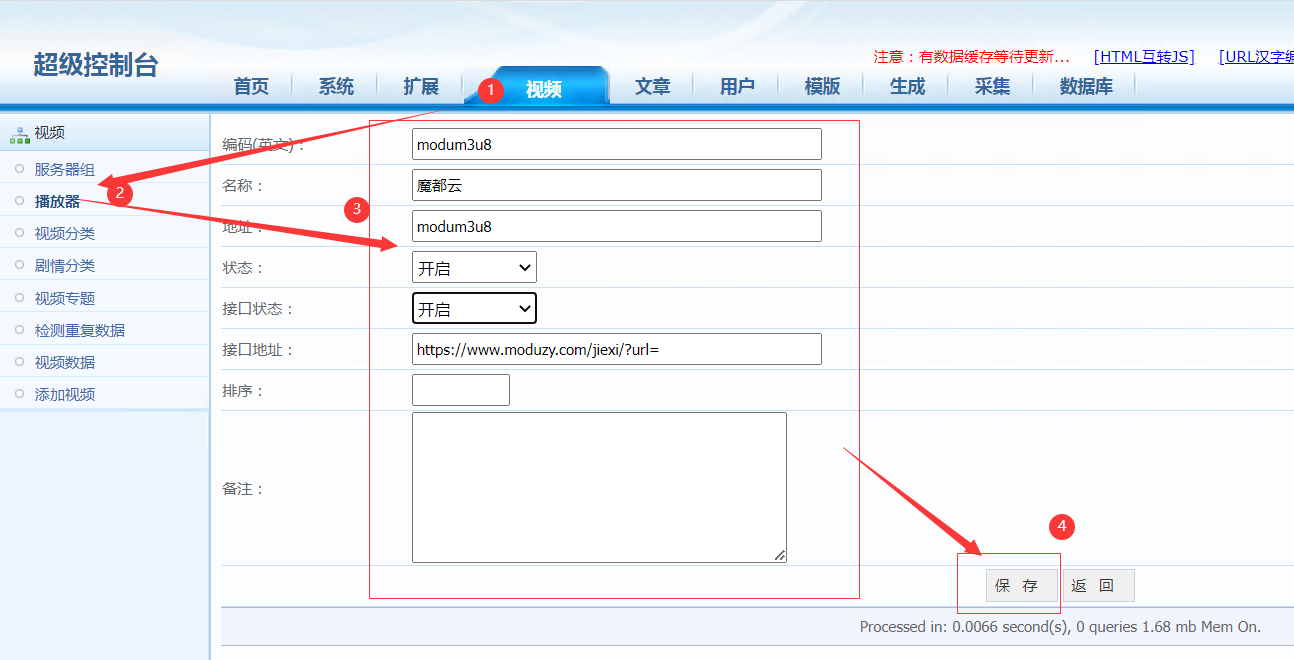Image resolution: width=1294 pixels, height=660 pixels.
Task: Click the 视频 tree icon in sidebar header
Action: tap(20, 133)
